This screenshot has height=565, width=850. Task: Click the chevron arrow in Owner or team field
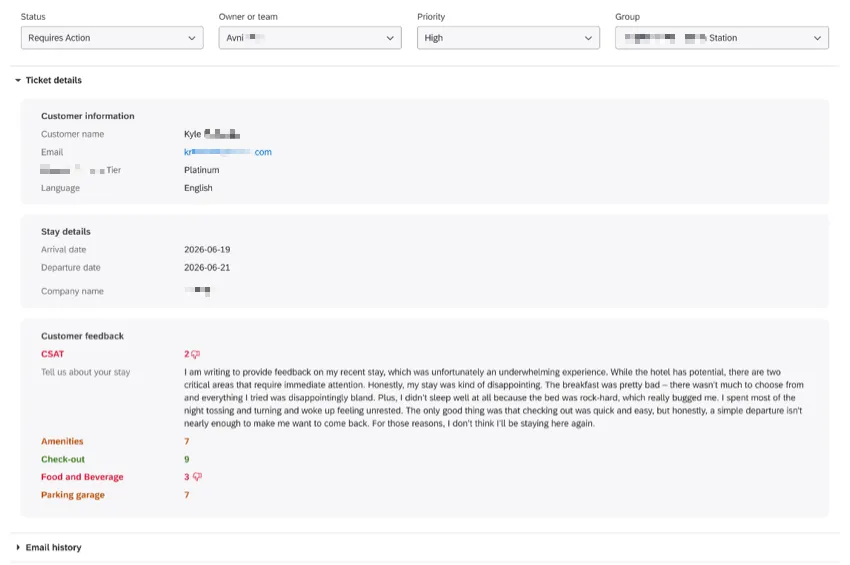pos(390,38)
